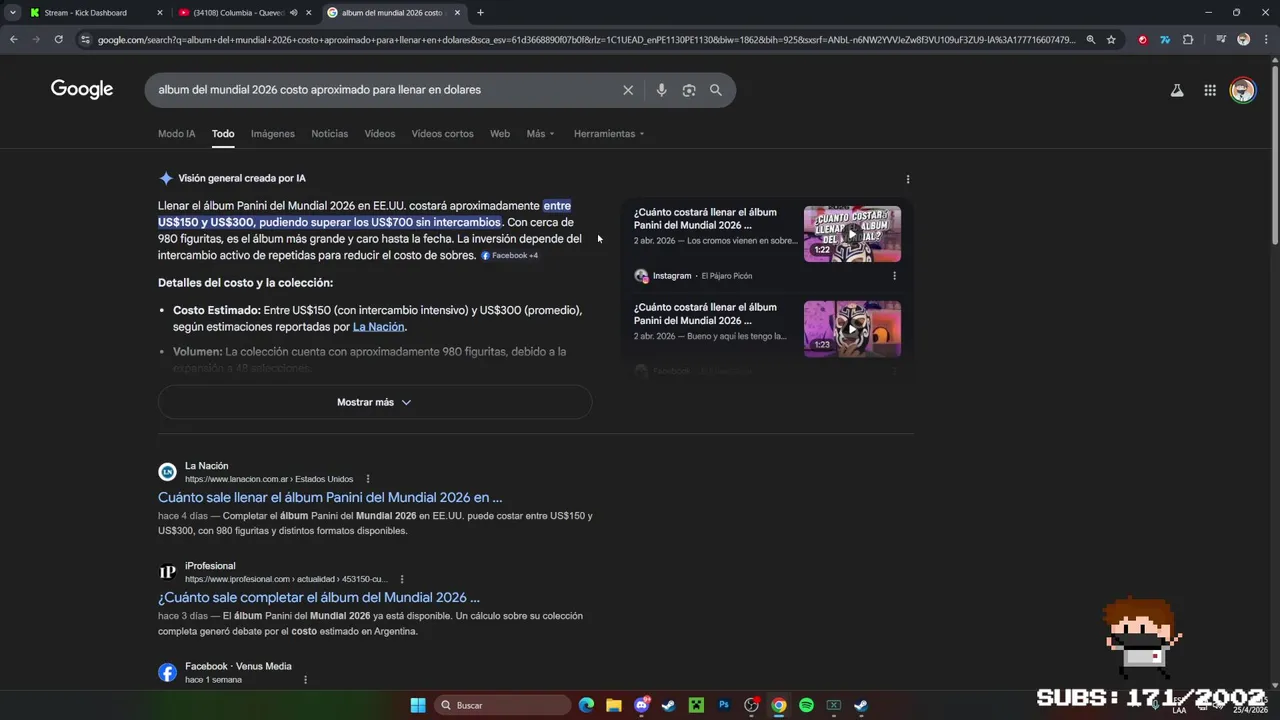Expand the Herramientas dropdown

coord(609,134)
